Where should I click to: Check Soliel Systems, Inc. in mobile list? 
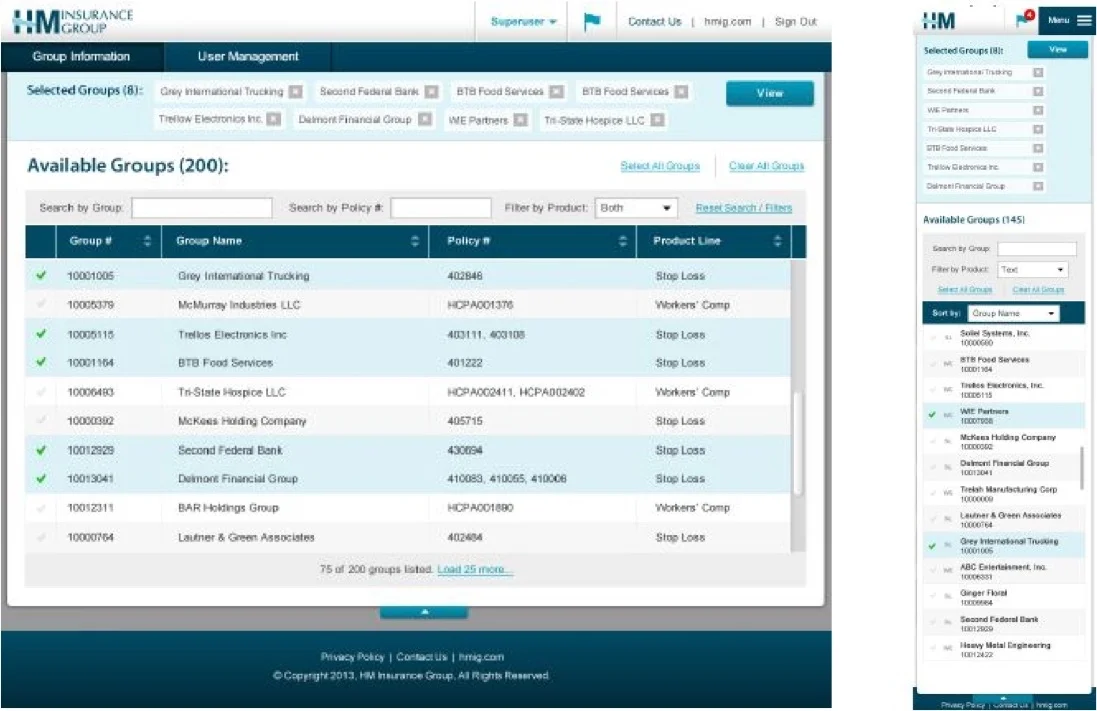(x=932, y=337)
